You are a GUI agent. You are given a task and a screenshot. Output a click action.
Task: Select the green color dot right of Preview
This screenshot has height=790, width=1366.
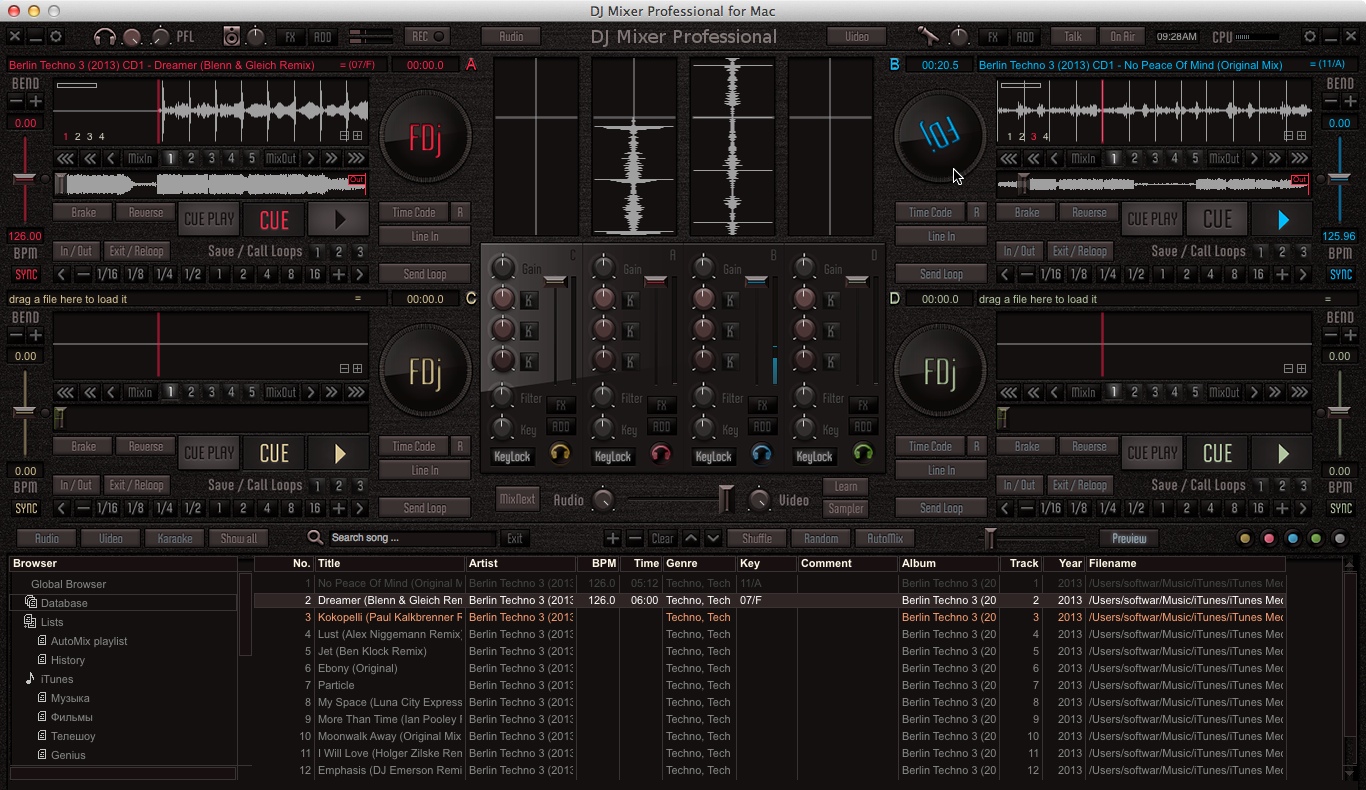(1316, 538)
